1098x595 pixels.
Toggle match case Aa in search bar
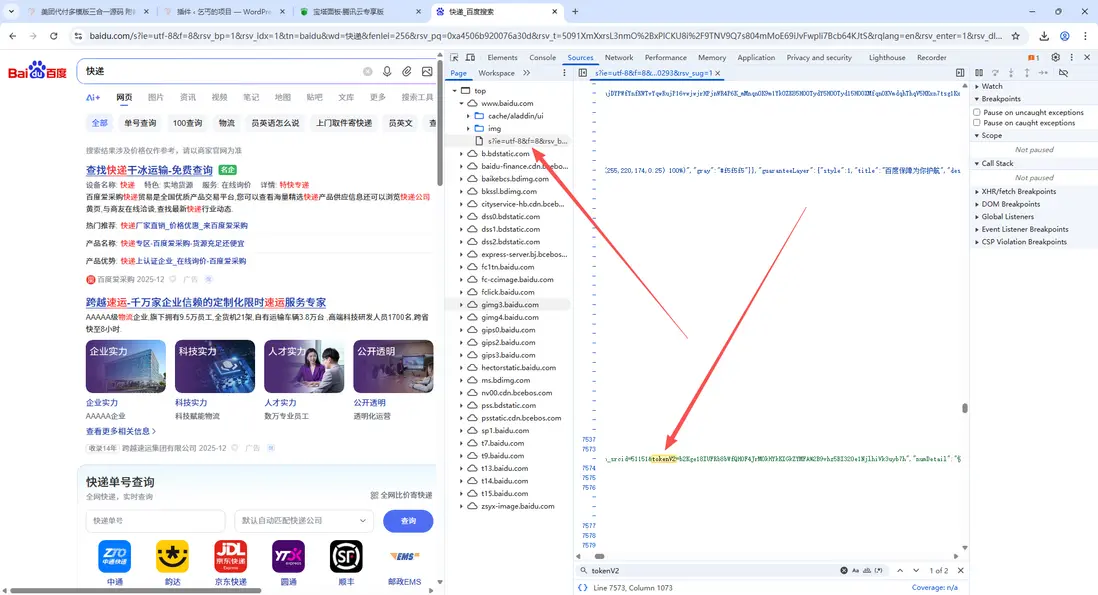856,570
